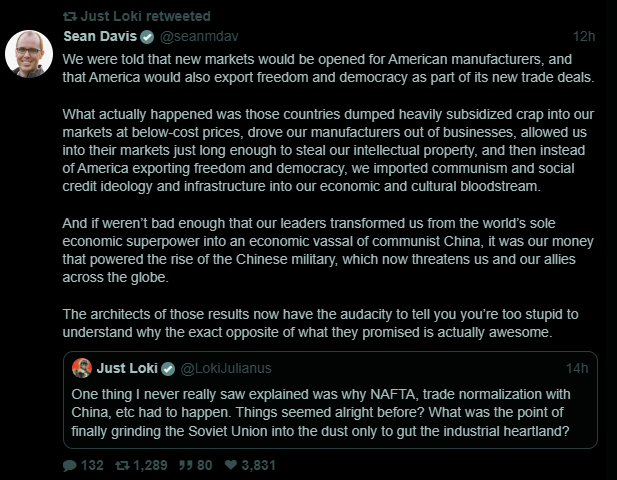The height and width of the screenshot is (480, 617).
Task: Open the @LokiJulianus handle
Action: pos(227,368)
